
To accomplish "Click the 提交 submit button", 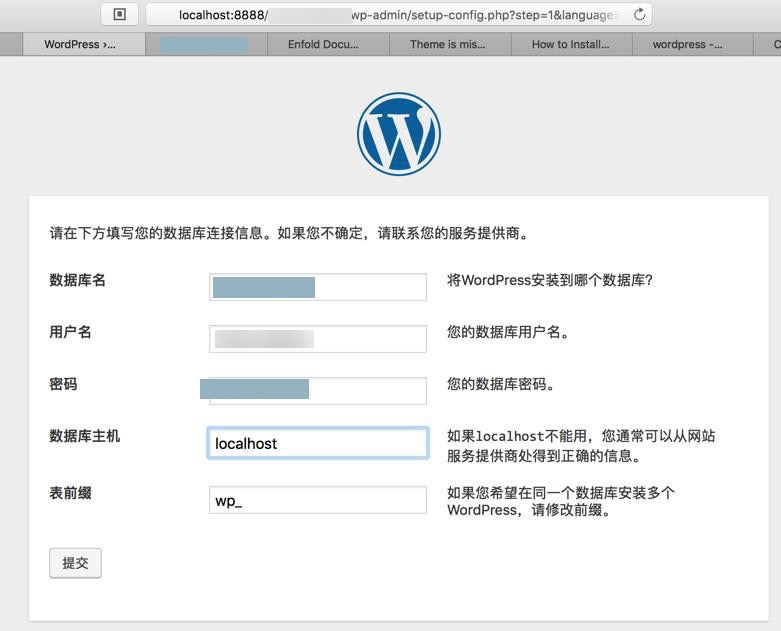I will [75, 563].
